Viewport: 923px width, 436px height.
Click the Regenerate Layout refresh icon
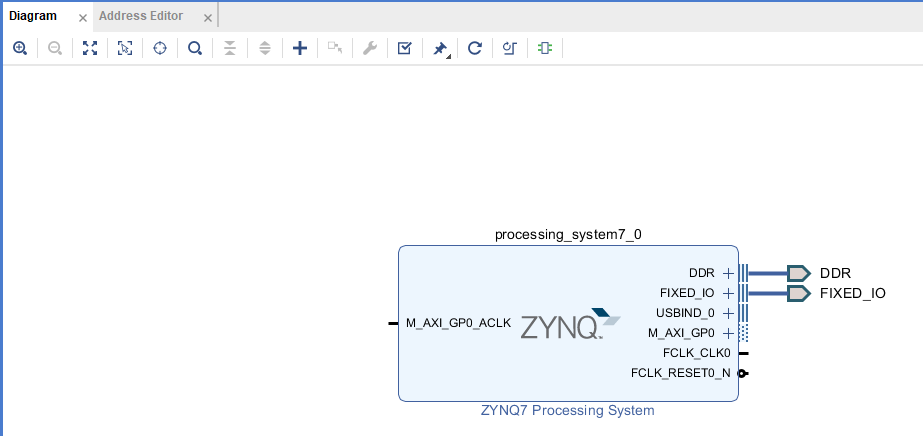point(474,48)
